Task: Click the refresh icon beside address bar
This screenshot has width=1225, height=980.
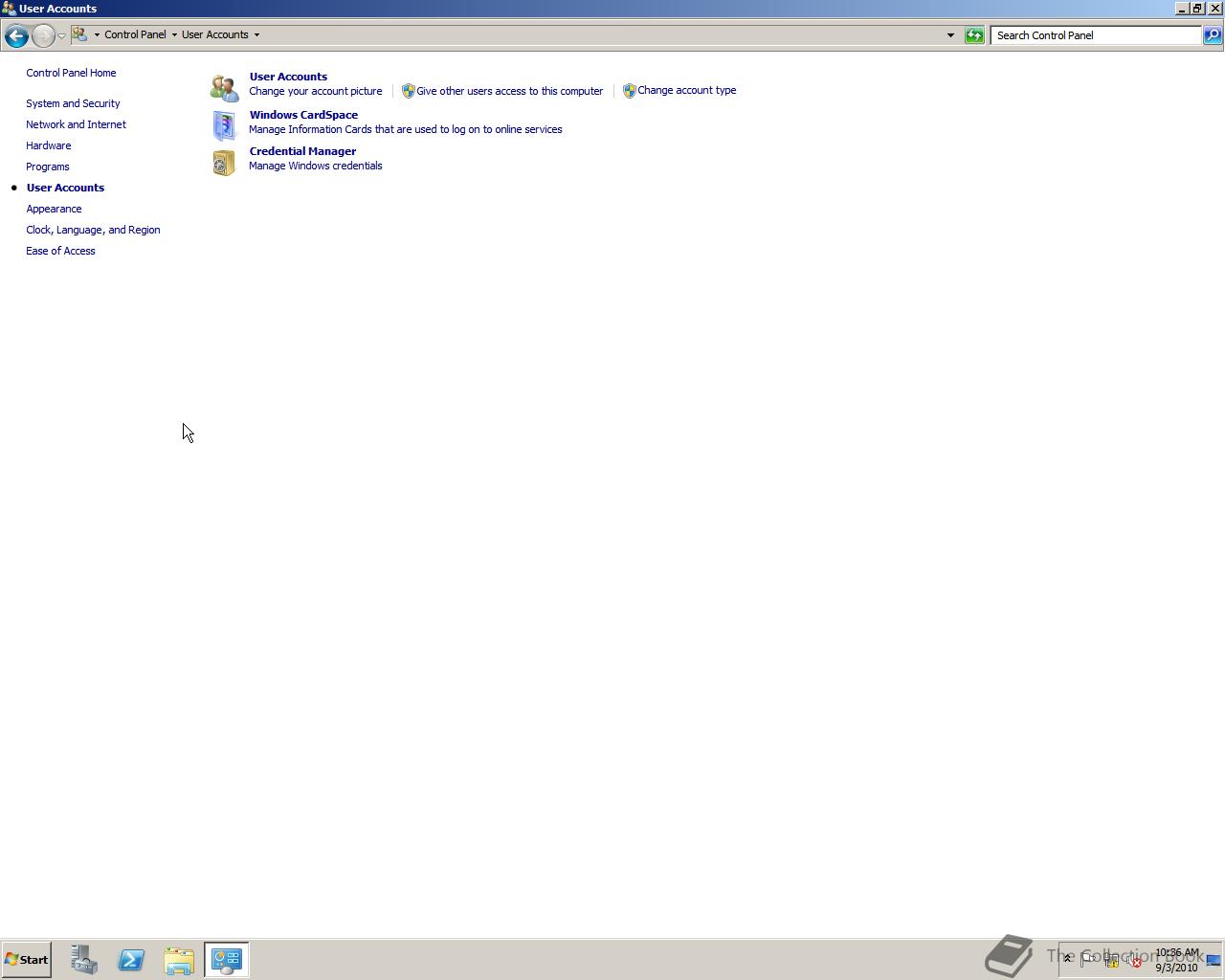Action: click(974, 35)
